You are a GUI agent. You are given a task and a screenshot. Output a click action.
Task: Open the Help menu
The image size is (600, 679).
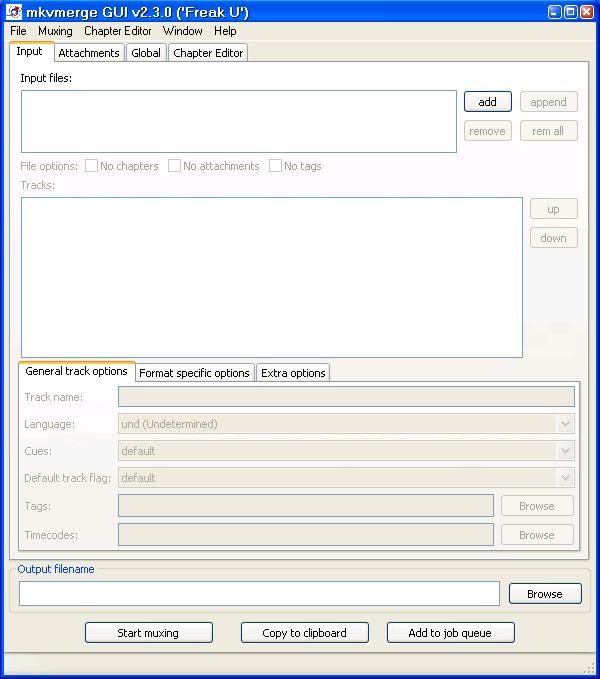225,31
